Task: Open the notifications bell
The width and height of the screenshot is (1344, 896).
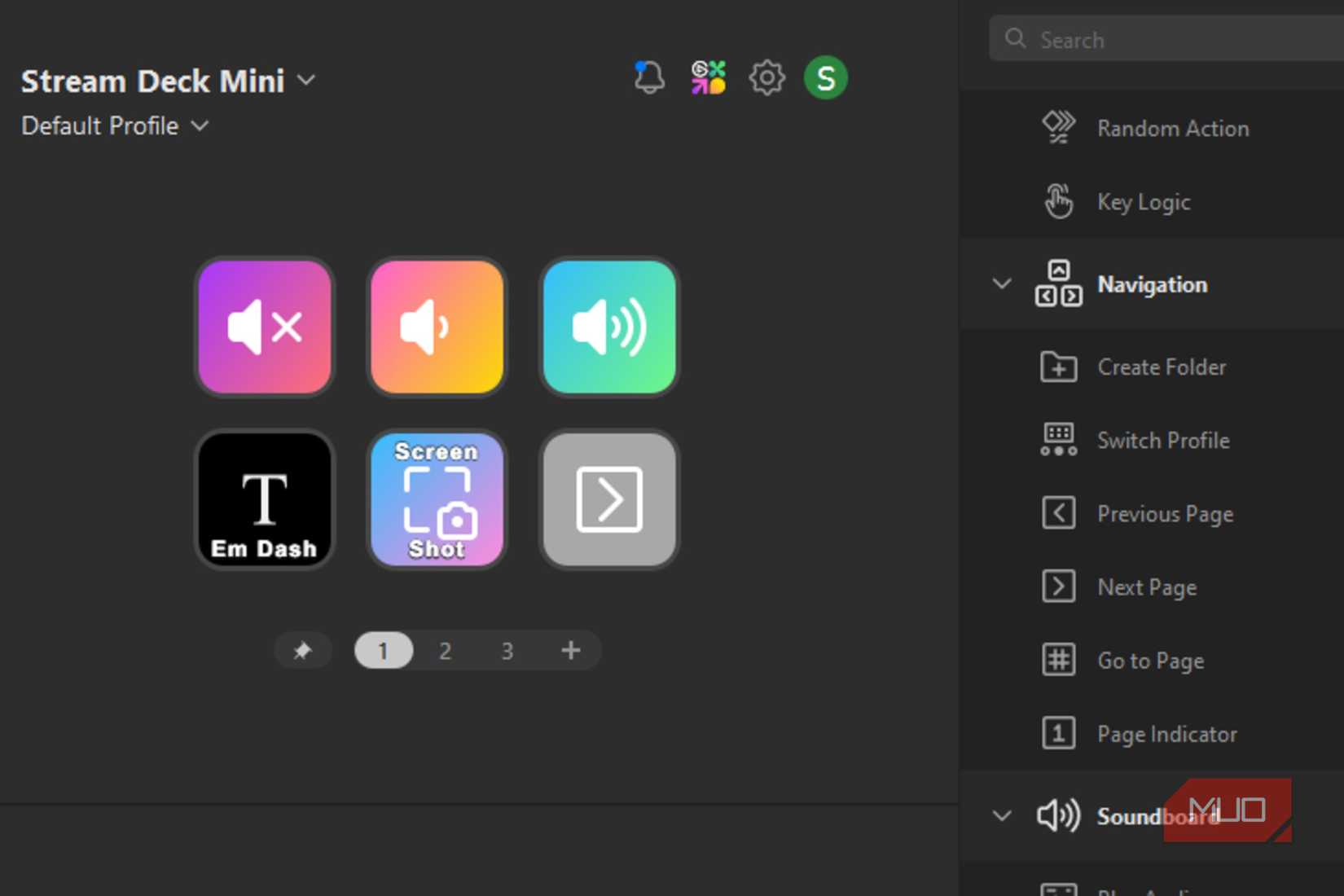Action: click(x=649, y=78)
